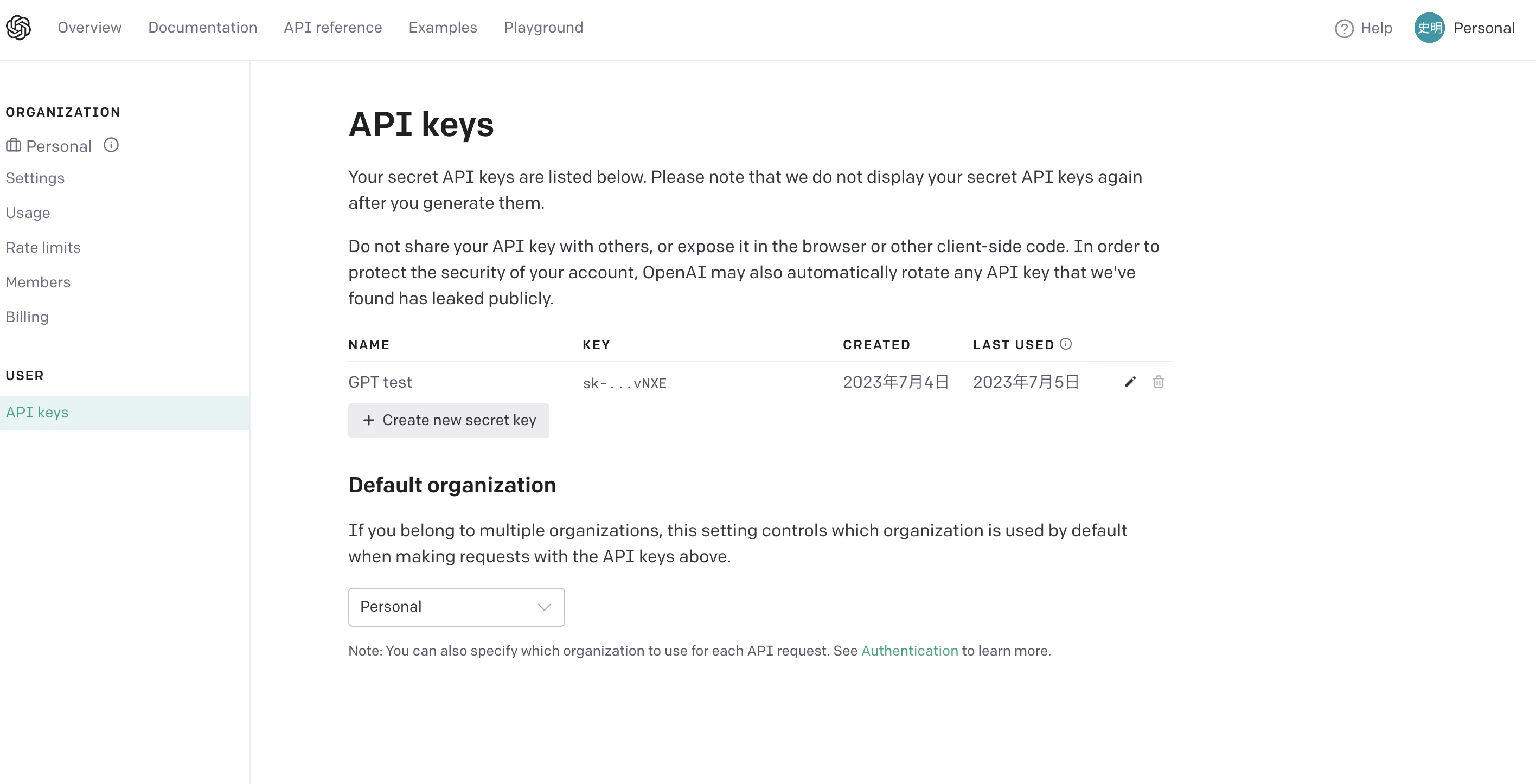Click the key name GPT test

380,382
